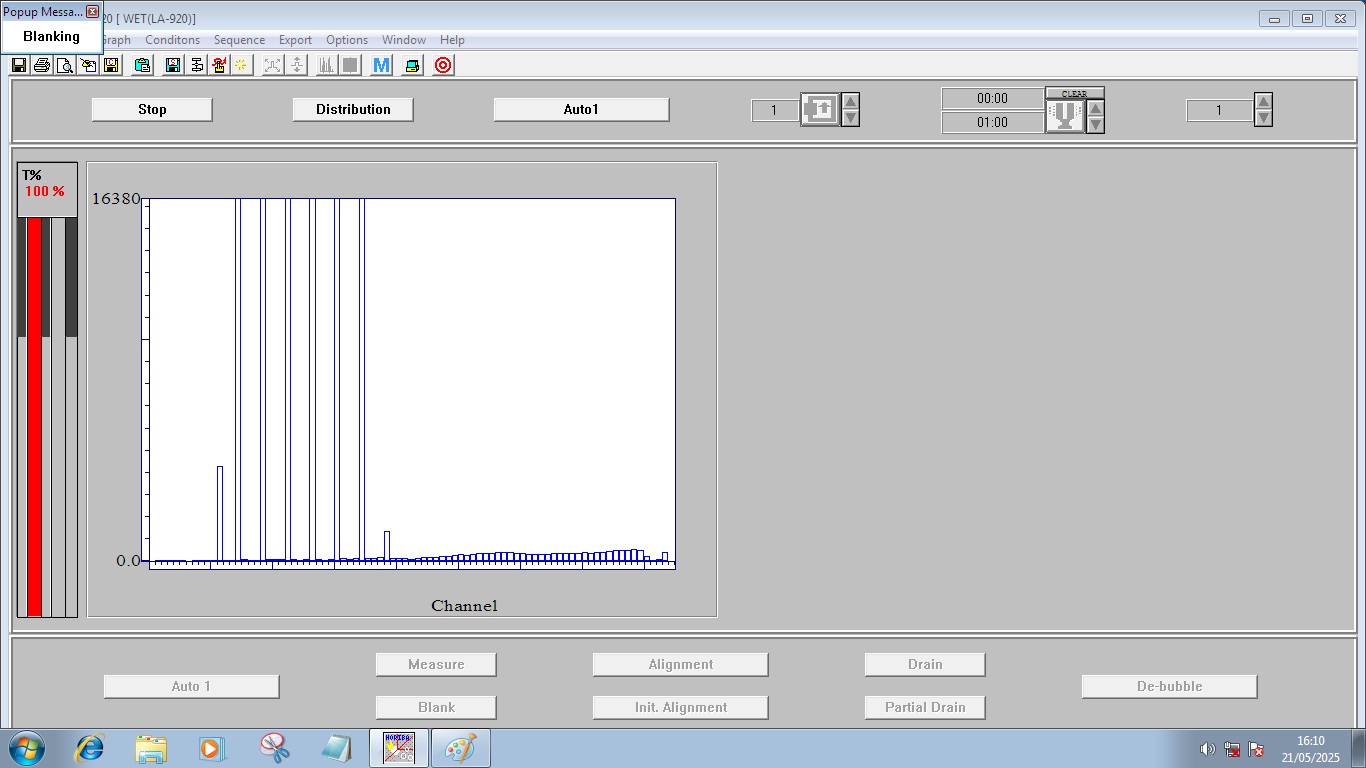Open the Print Preview icon
This screenshot has height=768, width=1366.
64,64
